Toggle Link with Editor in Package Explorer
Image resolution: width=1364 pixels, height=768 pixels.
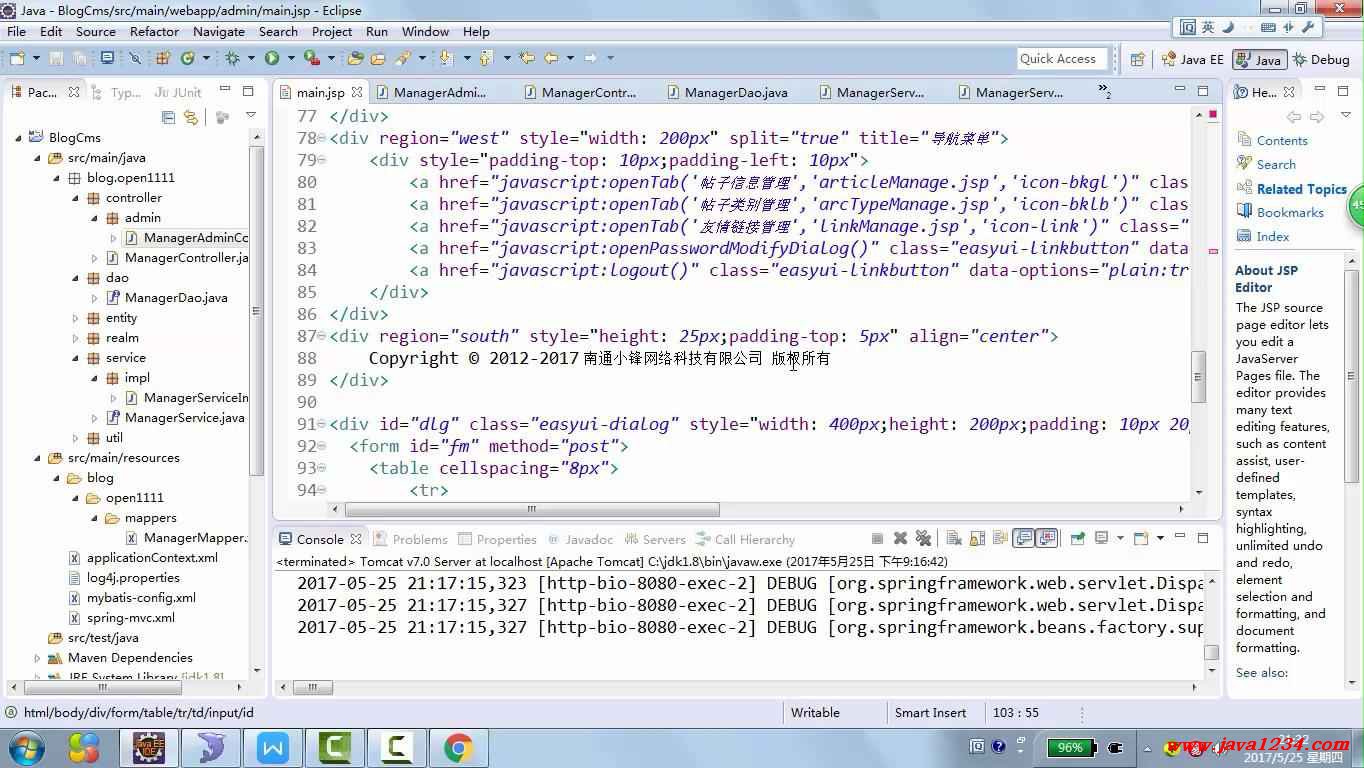pos(191,117)
